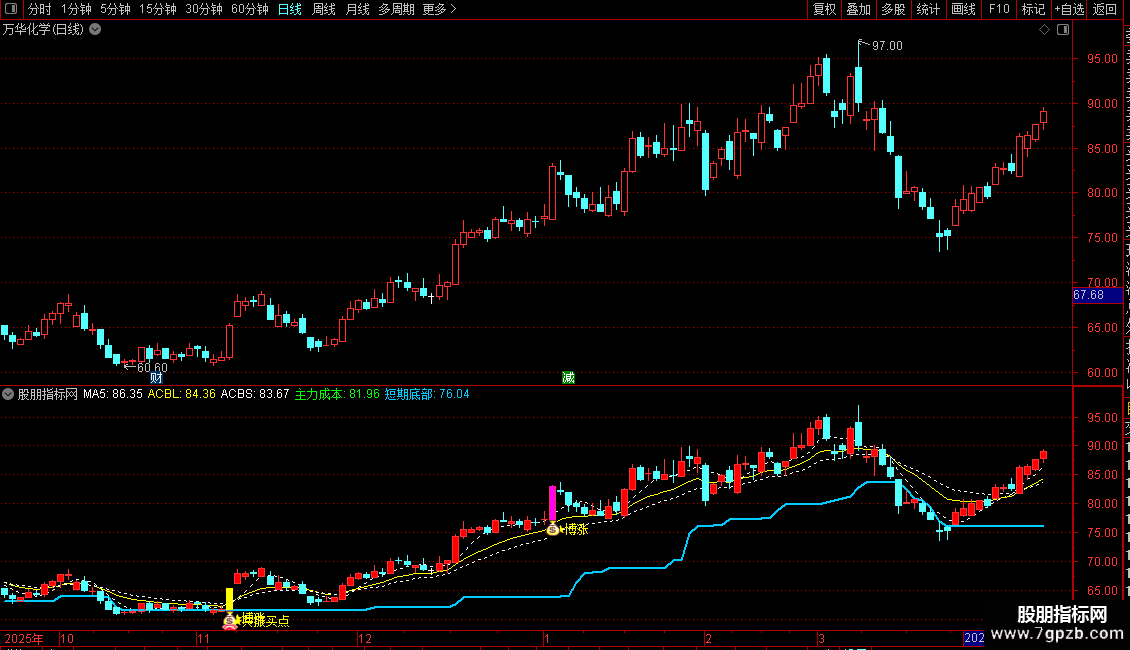Expand 股朋指标网 indicator dropdown arrow
This screenshot has width=1130, height=650.
pos(8,394)
